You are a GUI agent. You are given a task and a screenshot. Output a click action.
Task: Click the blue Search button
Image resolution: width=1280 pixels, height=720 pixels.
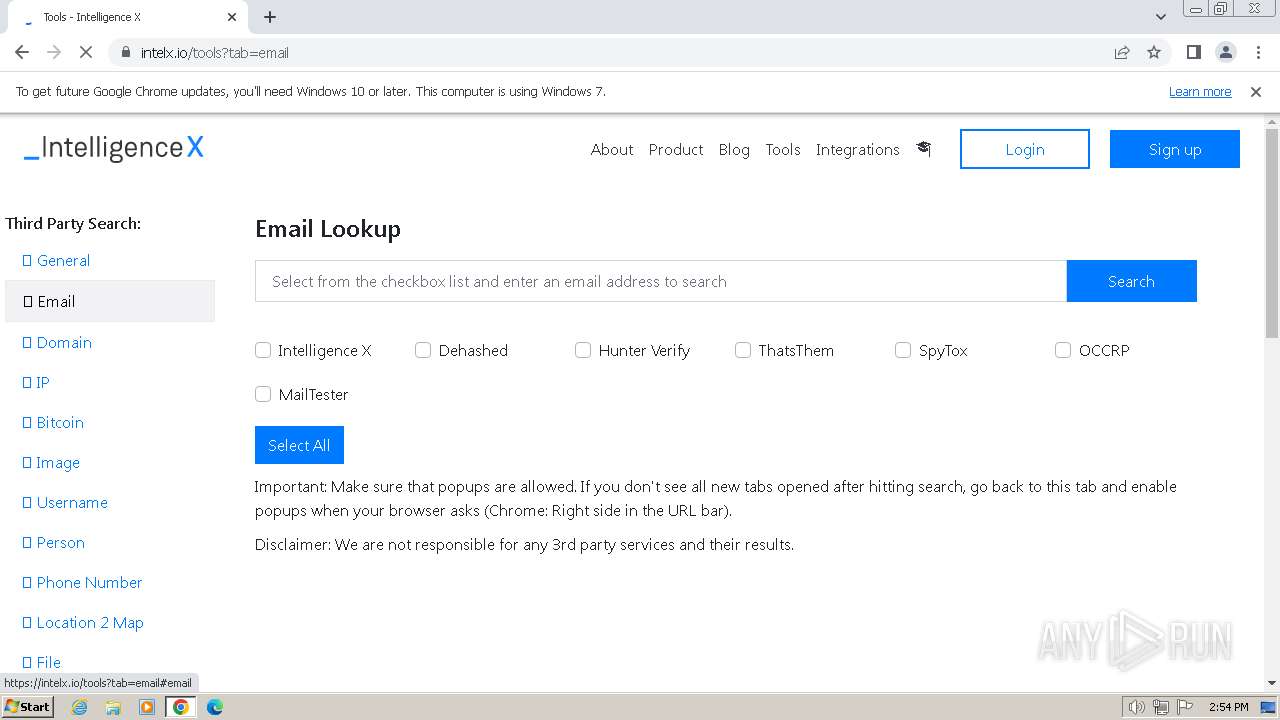pyautogui.click(x=1132, y=281)
